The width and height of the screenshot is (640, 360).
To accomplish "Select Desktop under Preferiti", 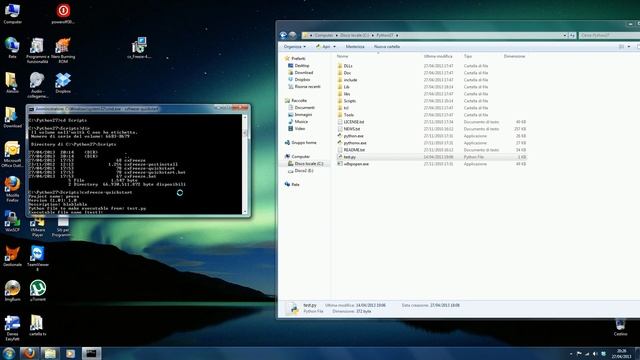I will 302,65.
